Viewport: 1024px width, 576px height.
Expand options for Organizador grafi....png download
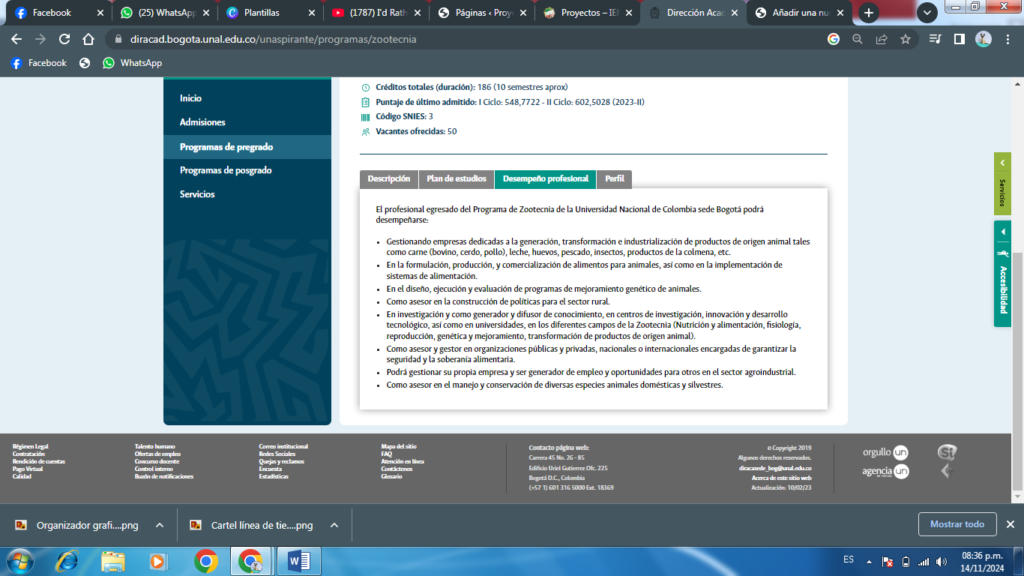159,524
